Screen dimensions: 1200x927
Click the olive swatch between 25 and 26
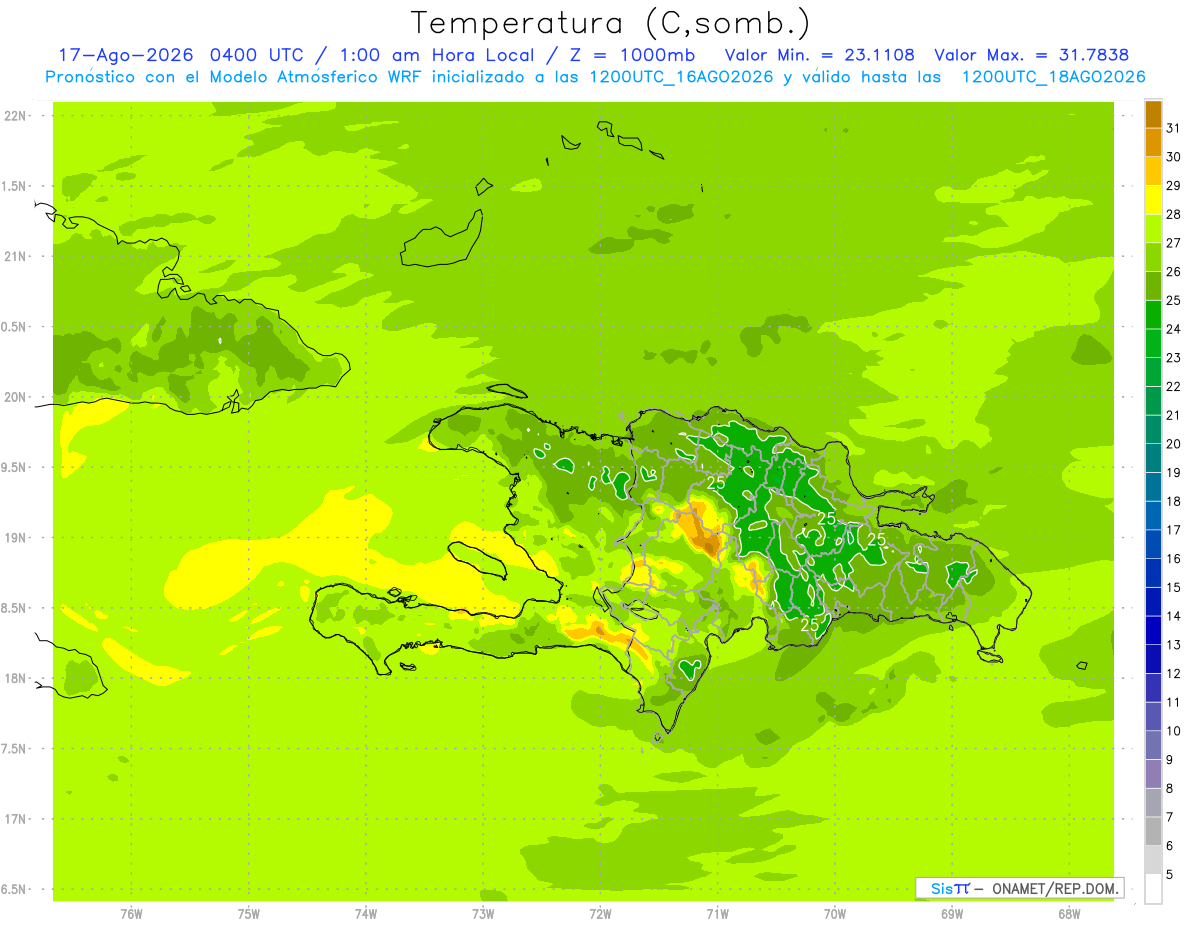(1153, 286)
